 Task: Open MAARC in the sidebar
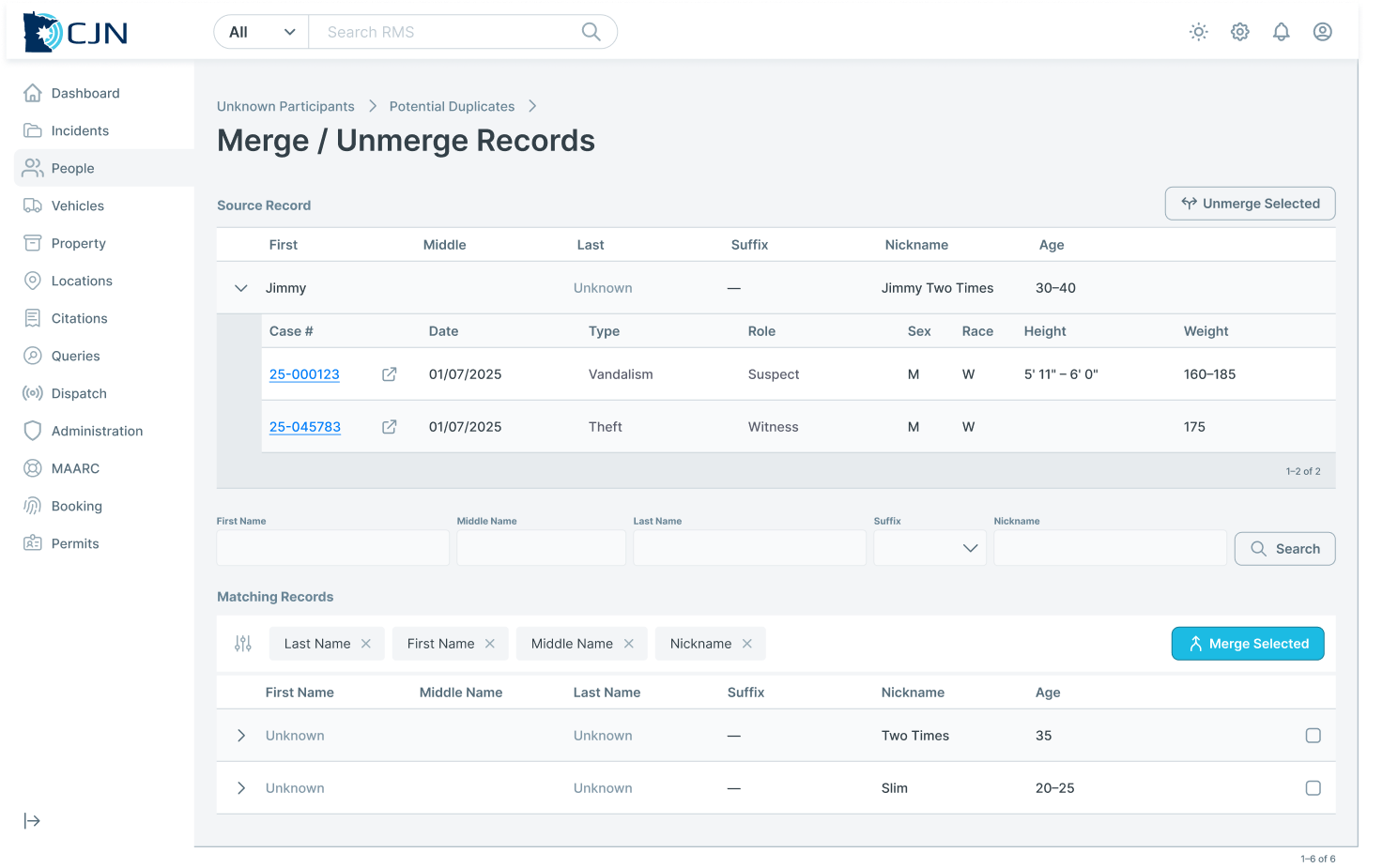104,468
